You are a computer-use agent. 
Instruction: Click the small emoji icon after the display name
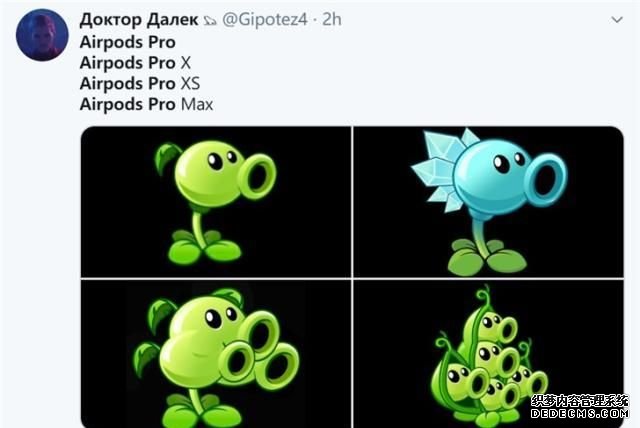click(x=210, y=20)
